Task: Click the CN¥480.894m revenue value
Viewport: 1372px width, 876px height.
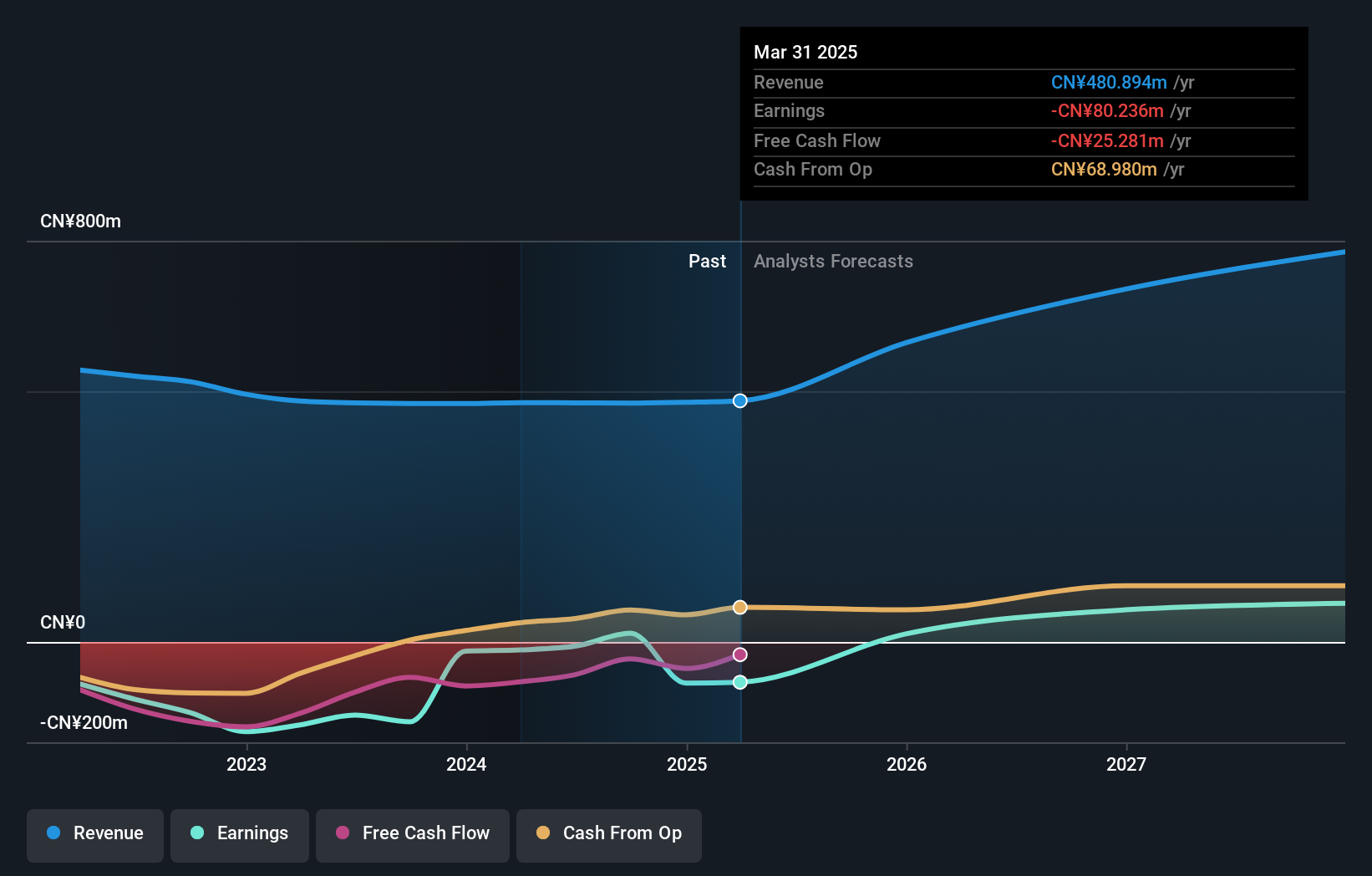Action: click(x=1109, y=82)
